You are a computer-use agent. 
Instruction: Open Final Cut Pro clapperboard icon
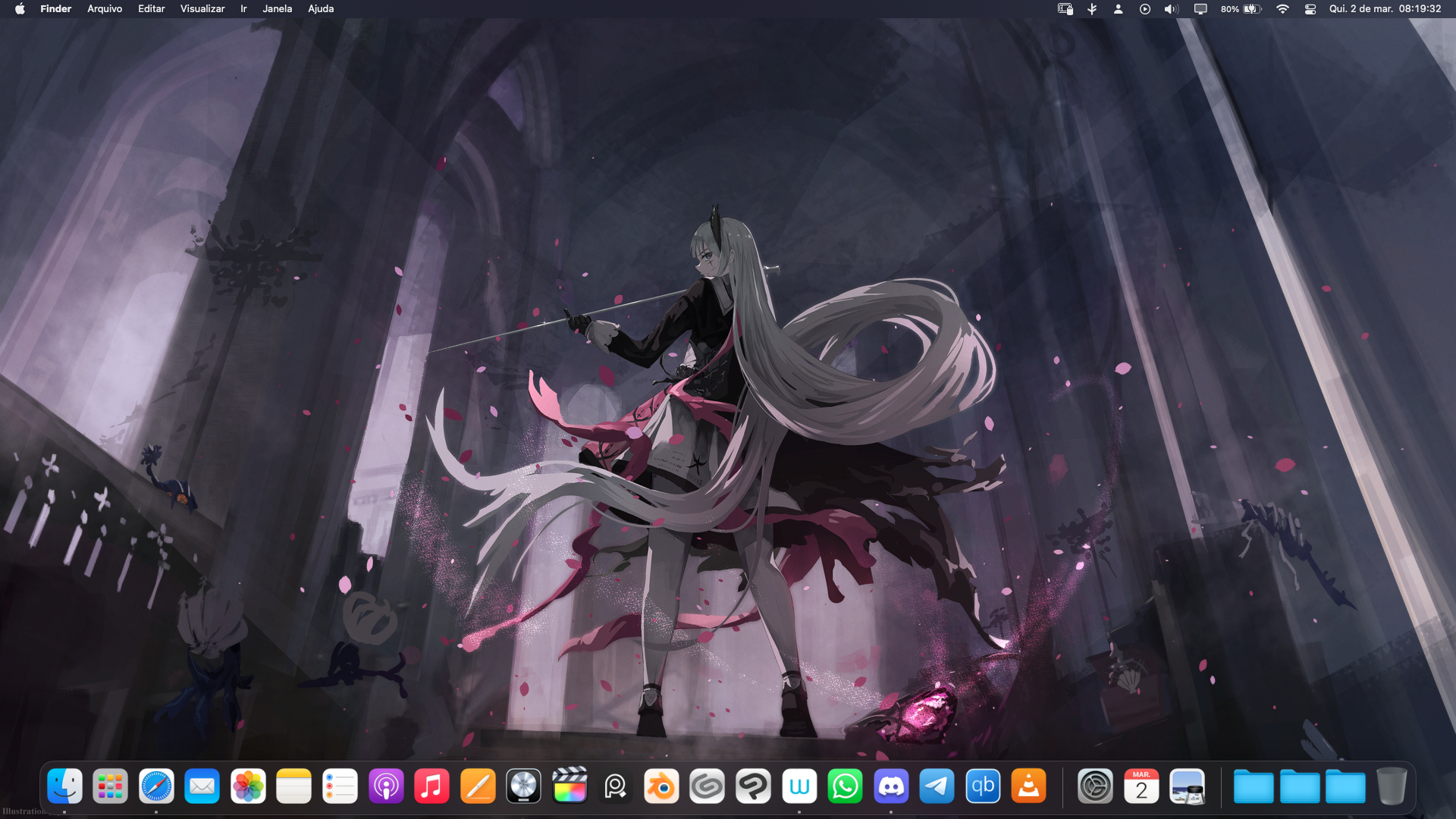click(570, 786)
